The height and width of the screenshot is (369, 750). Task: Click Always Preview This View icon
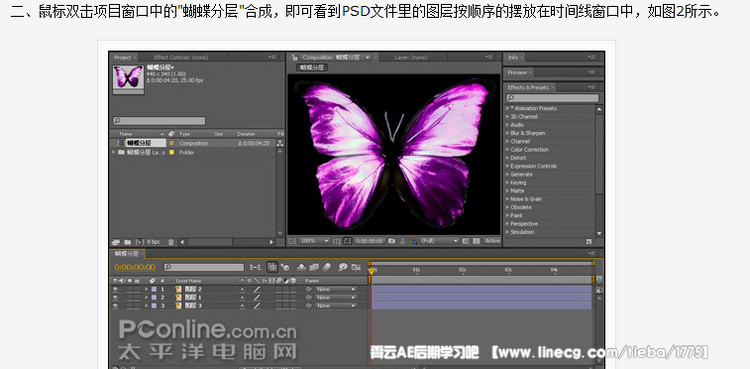292,241
